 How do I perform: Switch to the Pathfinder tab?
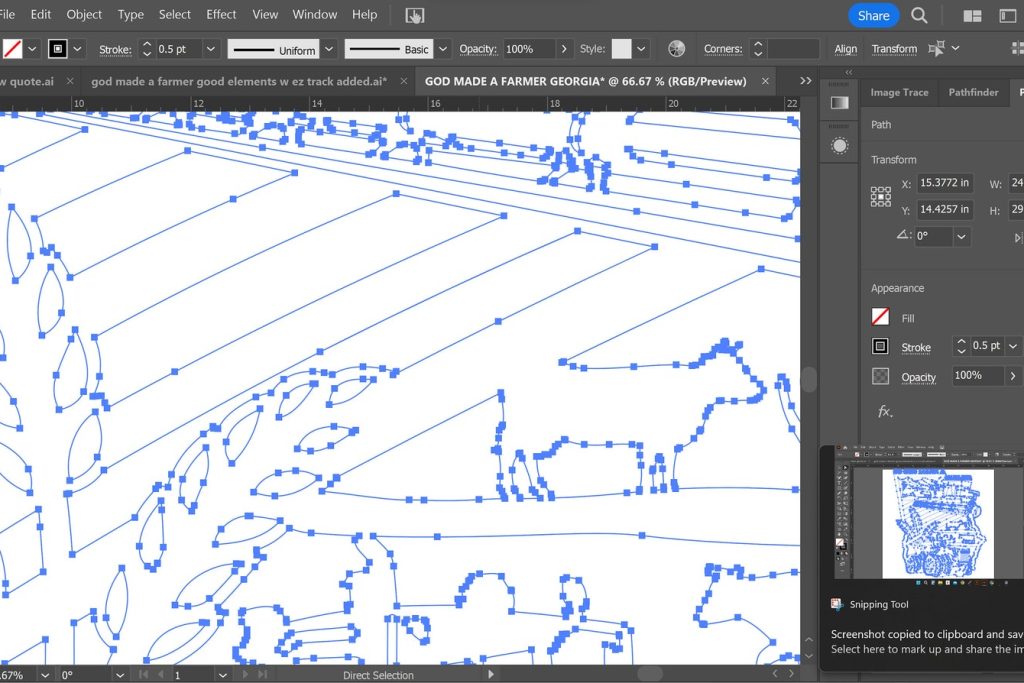[x=973, y=92]
